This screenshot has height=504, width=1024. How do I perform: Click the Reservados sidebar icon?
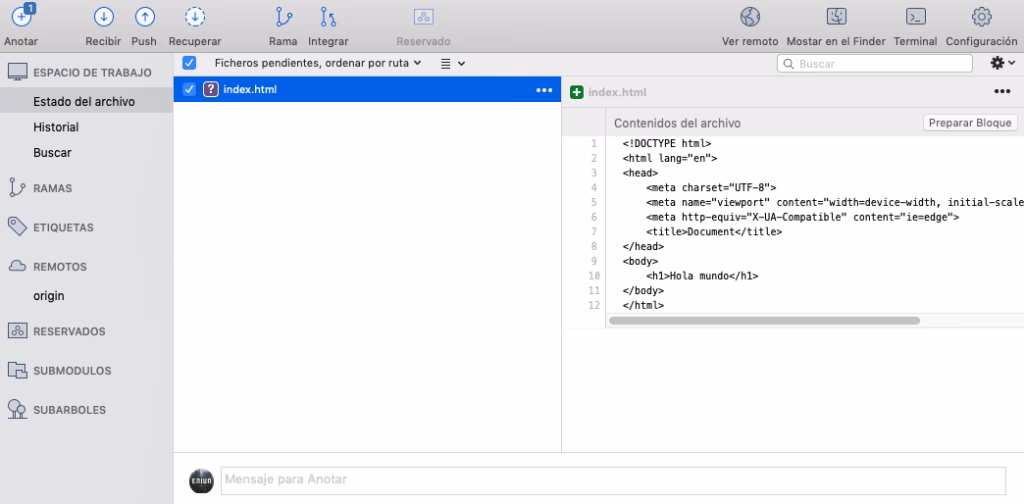coord(17,331)
